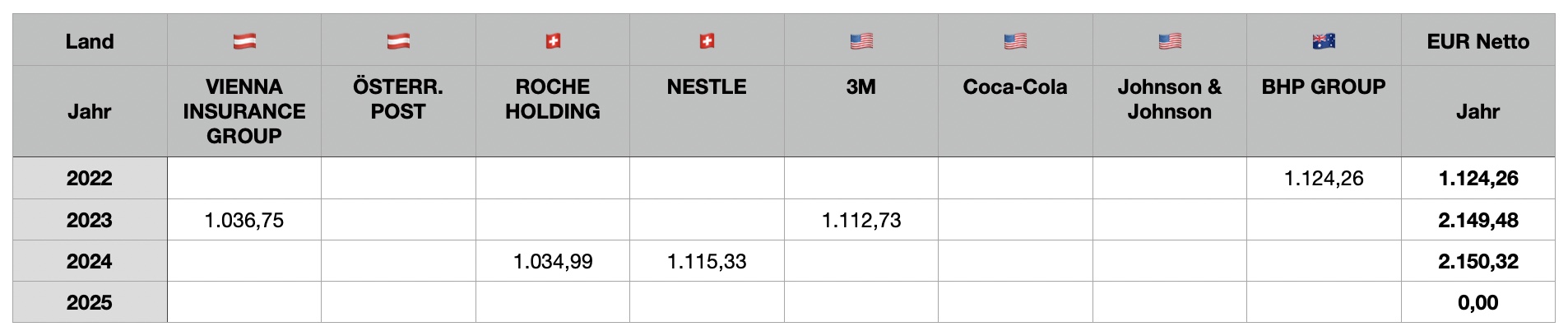Select the 2025 row header
Viewport: 1568px width, 336px height.
(90, 302)
